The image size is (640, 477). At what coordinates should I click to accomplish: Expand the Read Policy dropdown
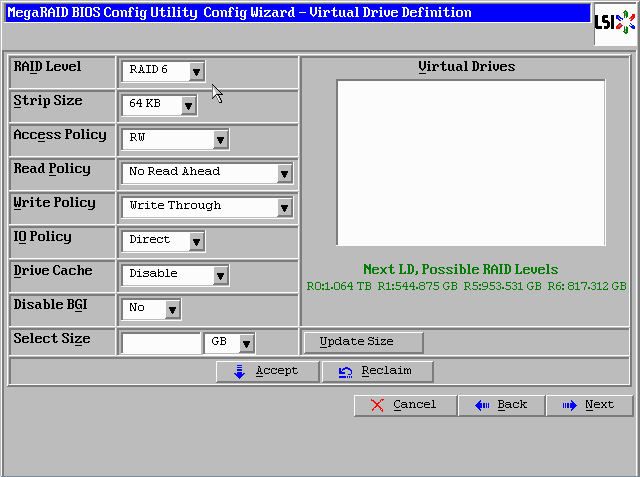click(x=284, y=173)
